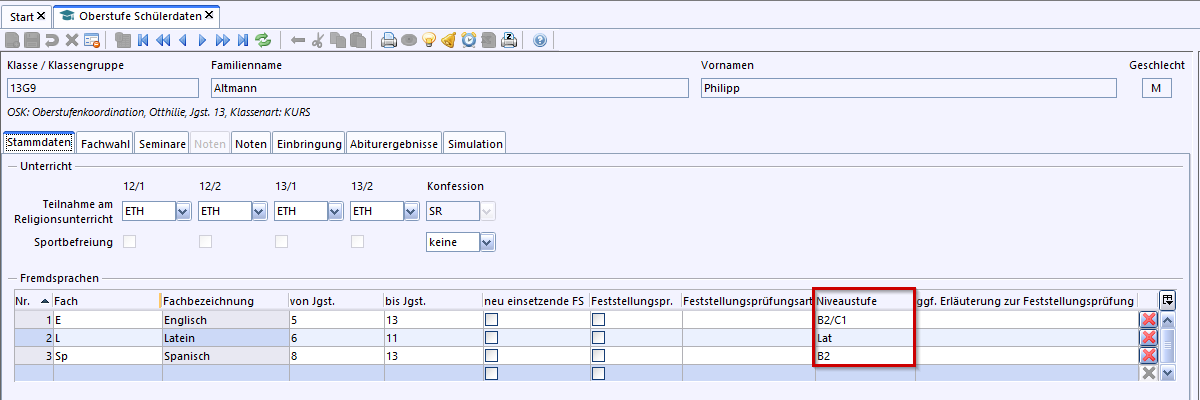
Task: Expand the 13/2 religion class dropdown
Action: [411, 211]
